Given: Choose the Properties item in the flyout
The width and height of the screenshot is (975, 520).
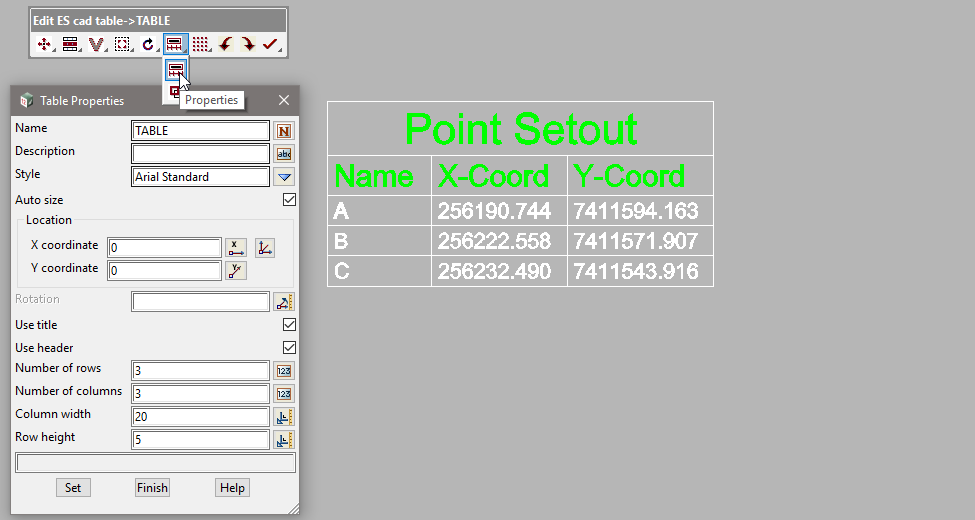Looking at the screenshot, I should (x=176, y=70).
